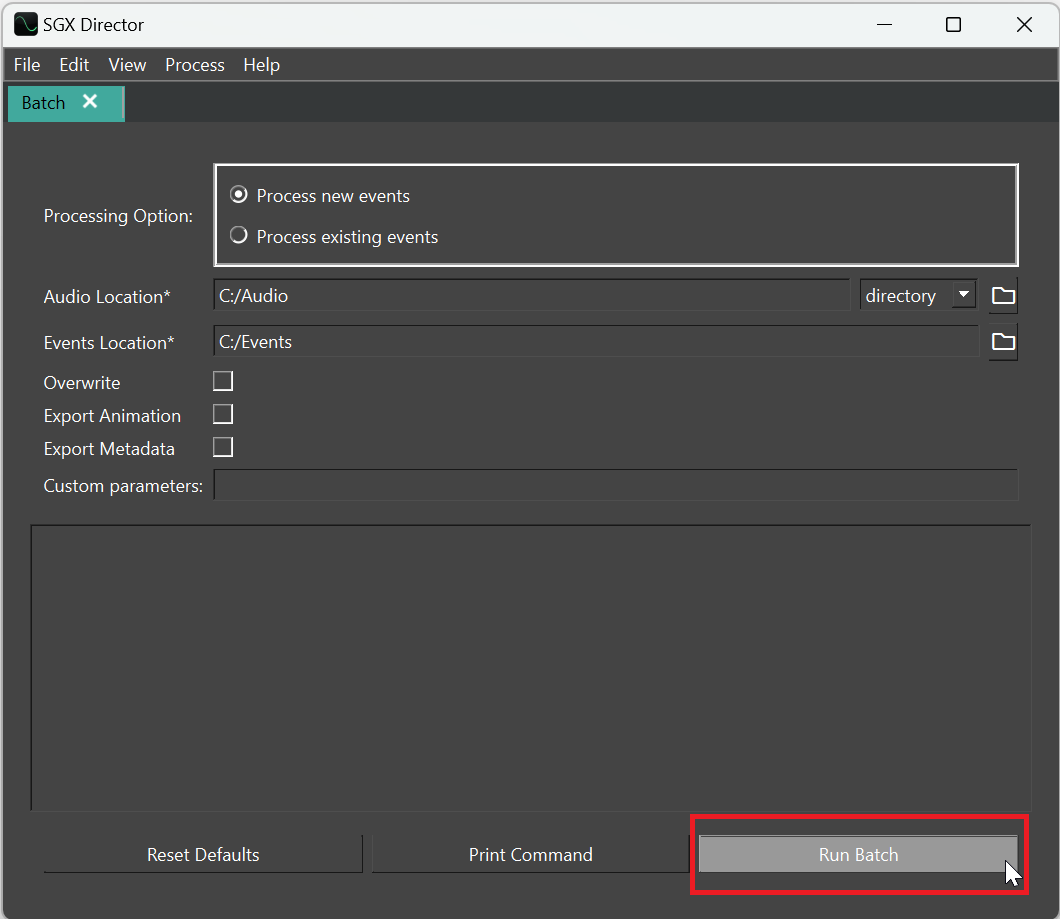Enable the Overwrite checkbox
1060x919 pixels.
(223, 381)
